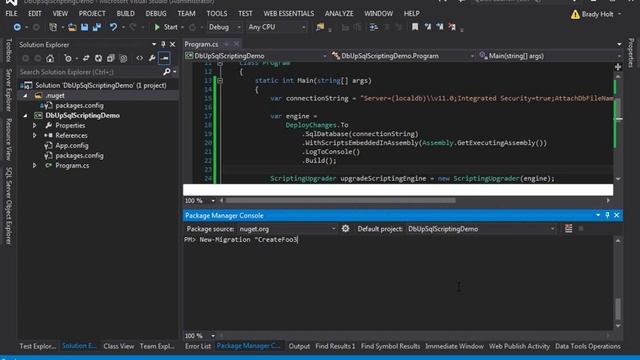Open the Test Explorer tab
The height and width of the screenshot is (360, 640).
point(38,346)
